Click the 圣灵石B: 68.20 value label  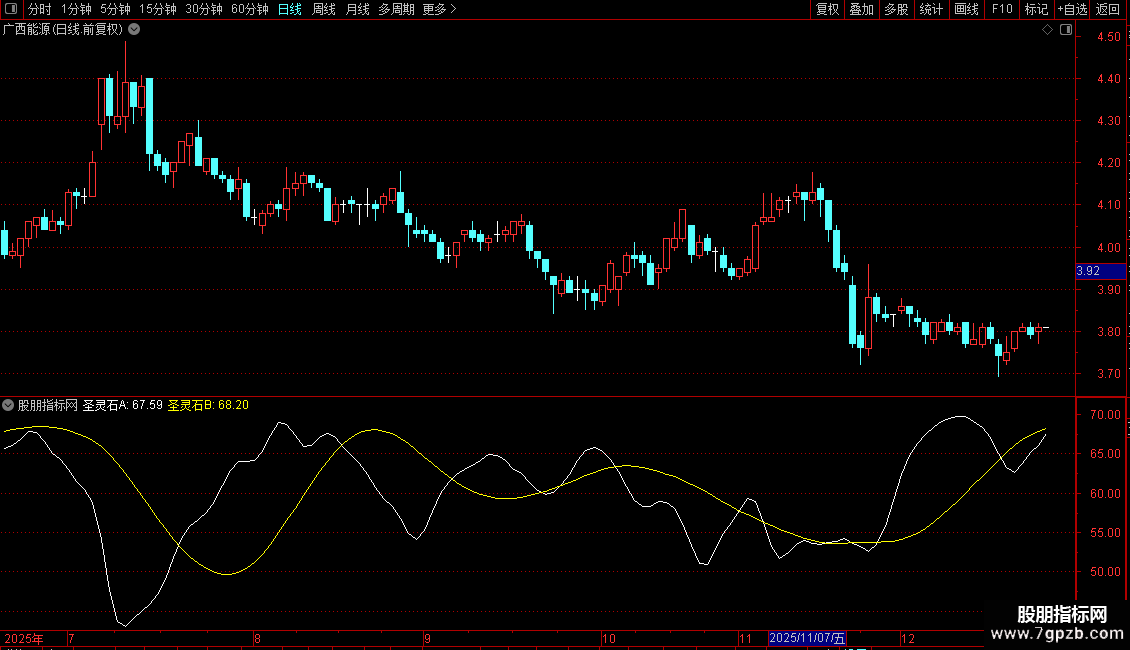pos(208,405)
